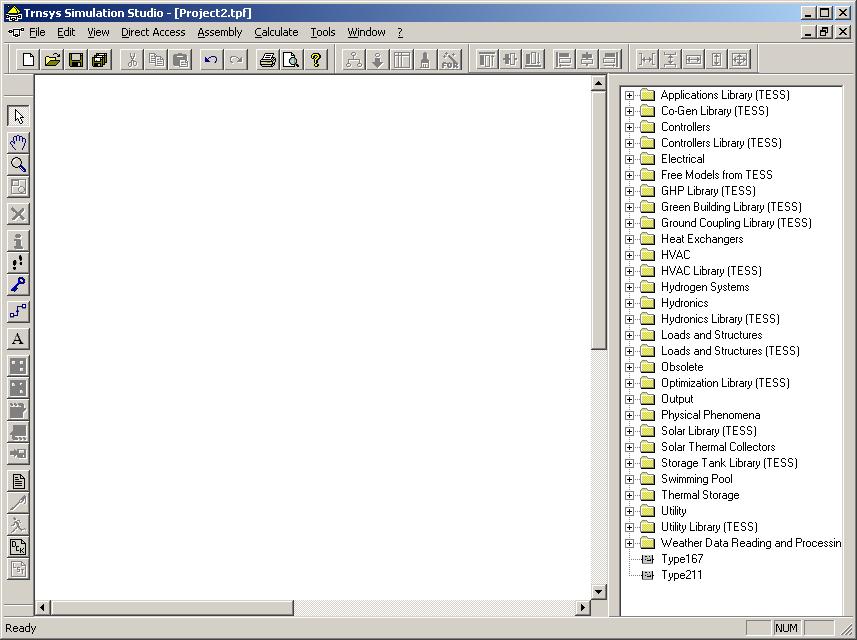Image resolution: width=857 pixels, height=640 pixels.
Task: Expand the Output folder node
Action: tap(630, 400)
